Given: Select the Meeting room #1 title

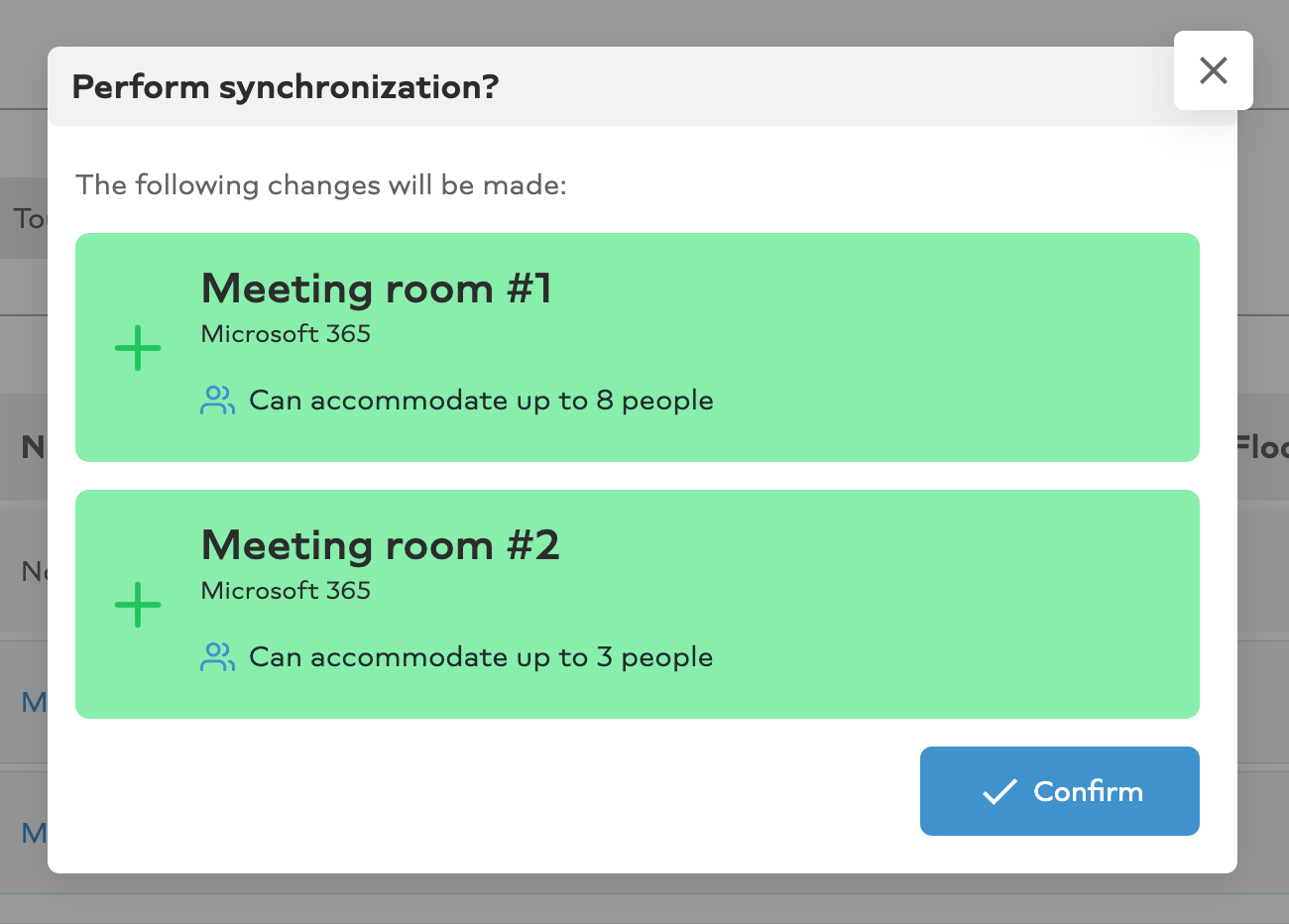Looking at the screenshot, I should click(376, 289).
